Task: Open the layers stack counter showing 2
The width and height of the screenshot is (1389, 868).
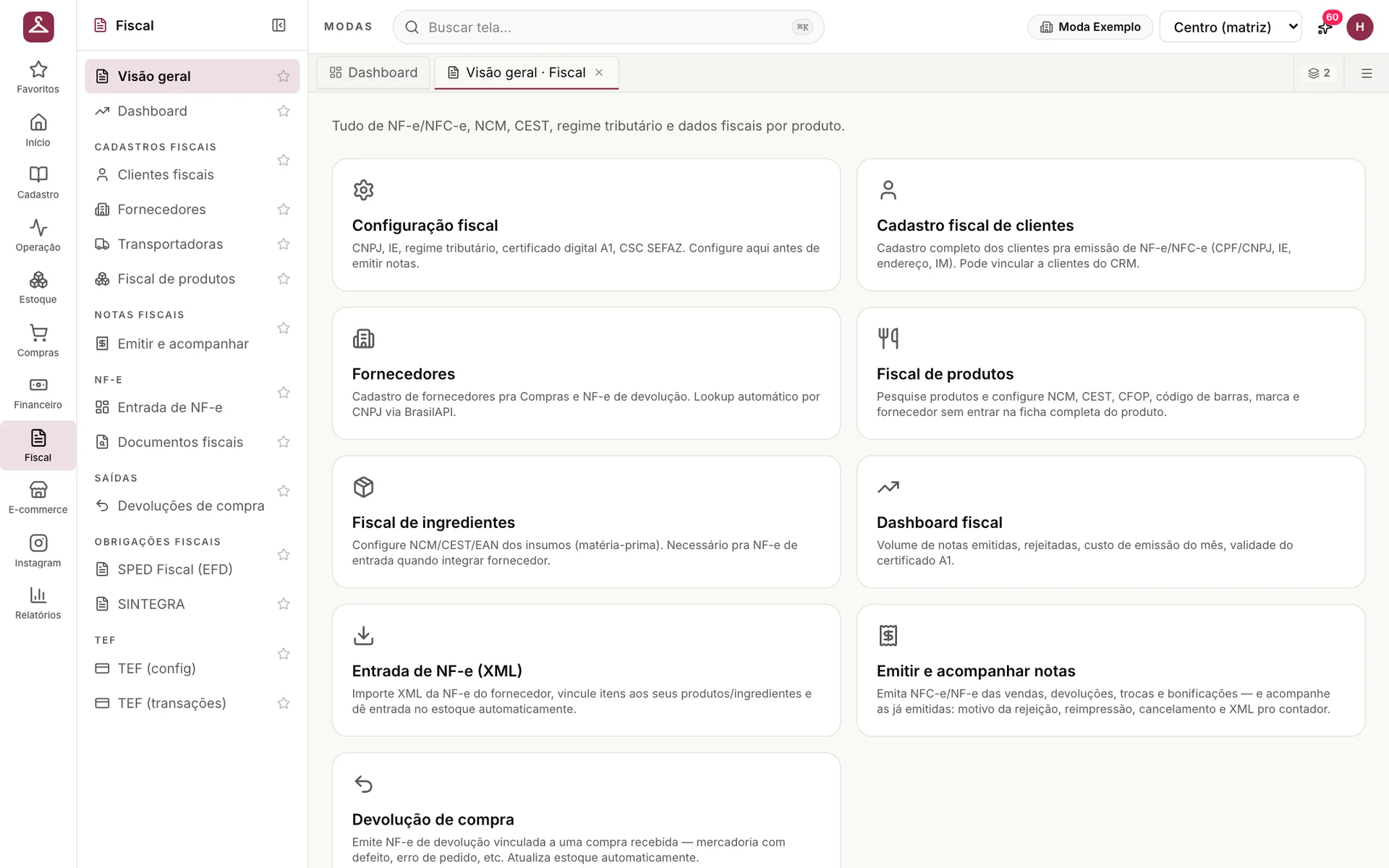Action: [1319, 73]
